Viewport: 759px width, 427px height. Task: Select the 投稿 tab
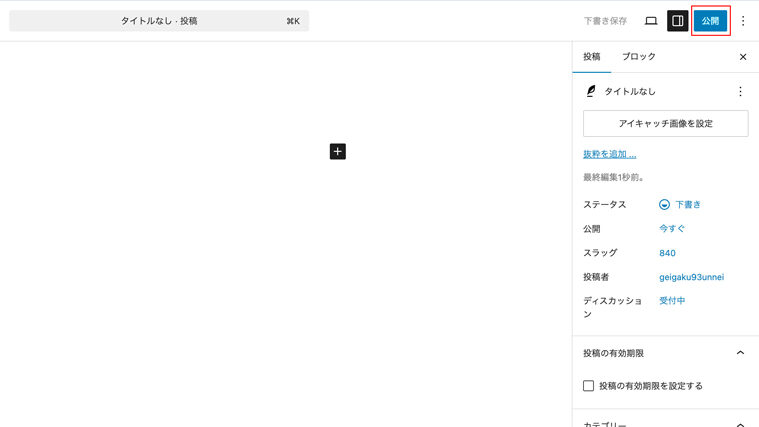point(592,57)
